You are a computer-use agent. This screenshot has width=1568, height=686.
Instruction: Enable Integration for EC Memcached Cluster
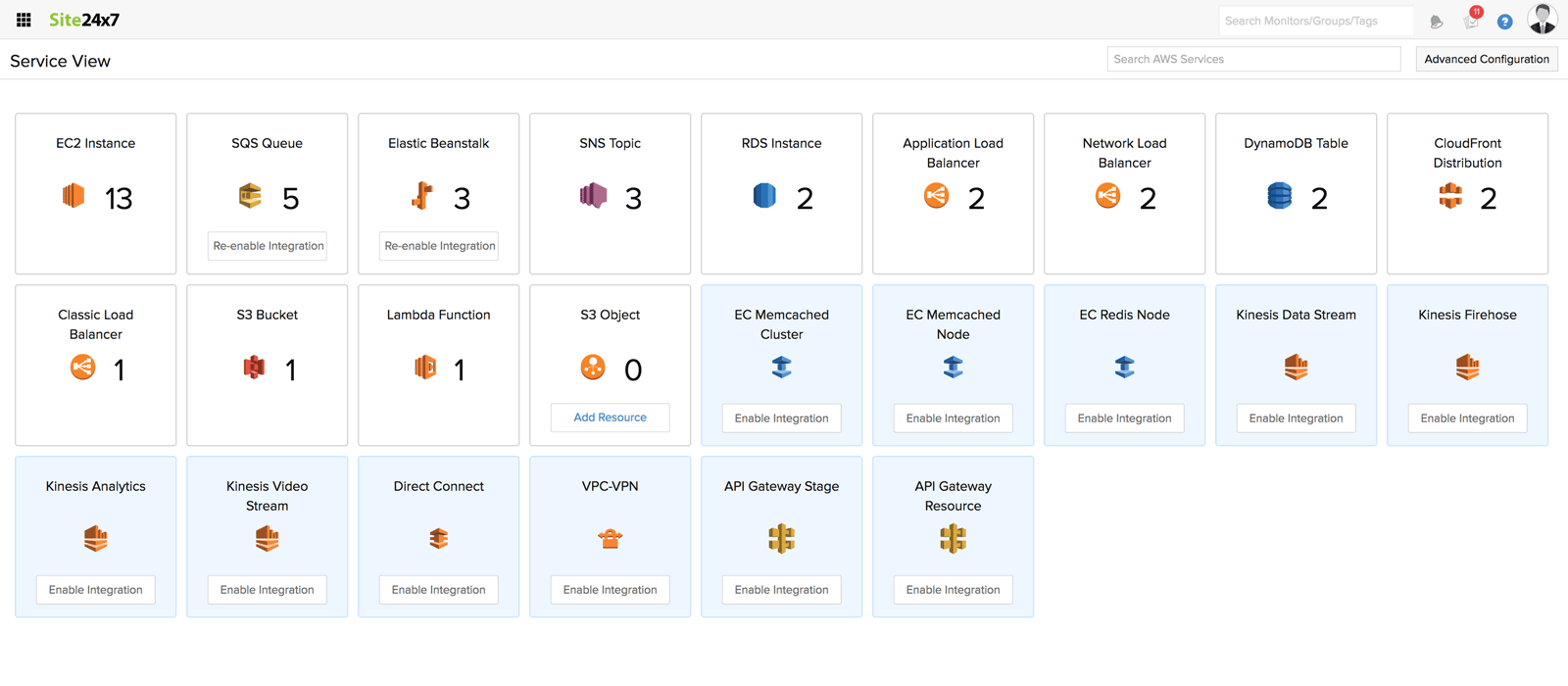tap(781, 418)
